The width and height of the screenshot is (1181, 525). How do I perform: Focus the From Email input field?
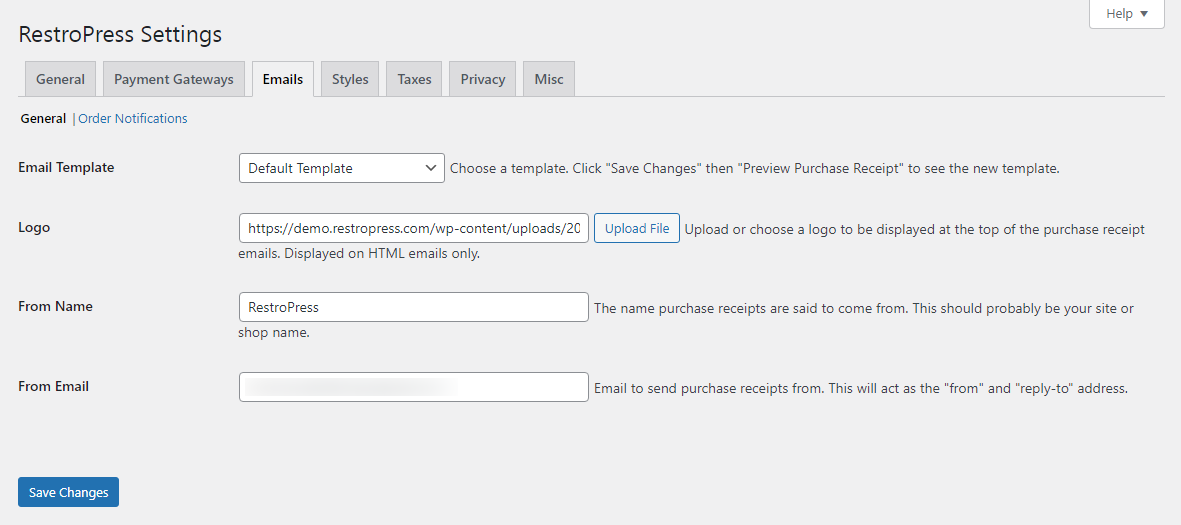click(x=414, y=387)
